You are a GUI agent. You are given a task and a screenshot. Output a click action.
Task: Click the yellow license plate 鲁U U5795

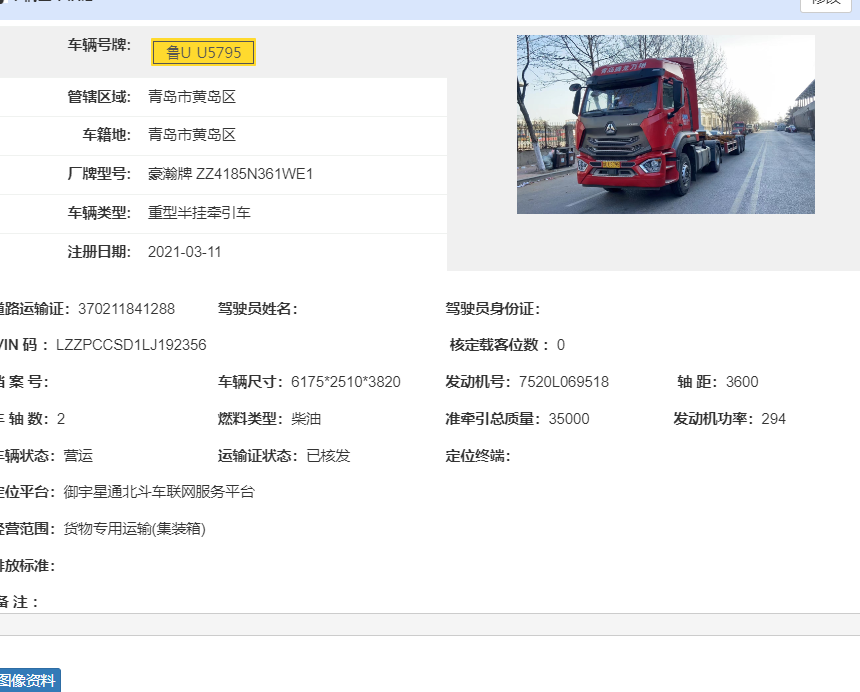203,52
